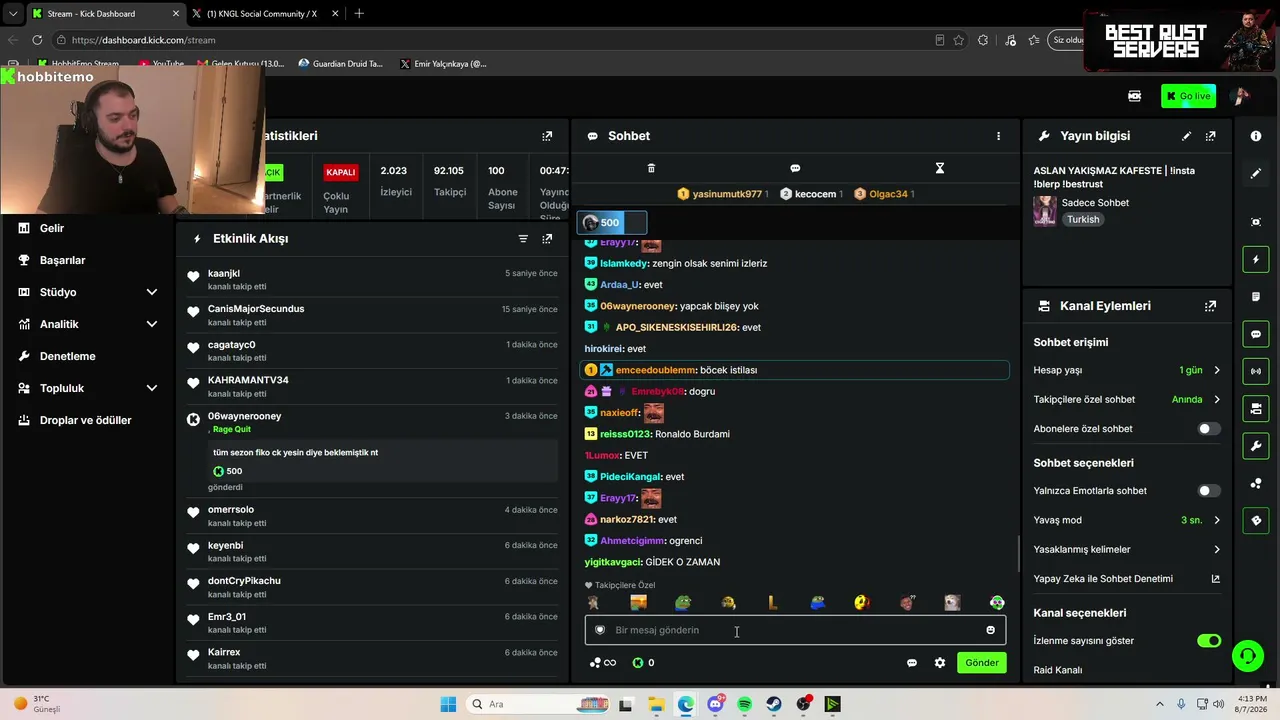
Task: Click the price tag icon in right sidebar
Action: coord(1256,520)
